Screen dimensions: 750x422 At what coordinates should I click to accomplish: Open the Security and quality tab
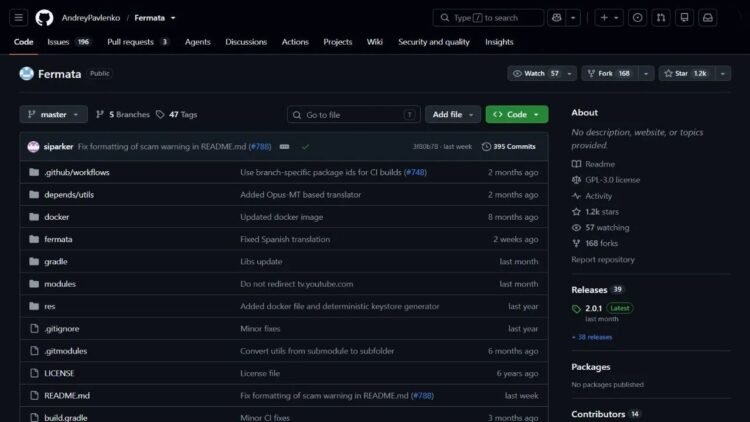coord(434,42)
